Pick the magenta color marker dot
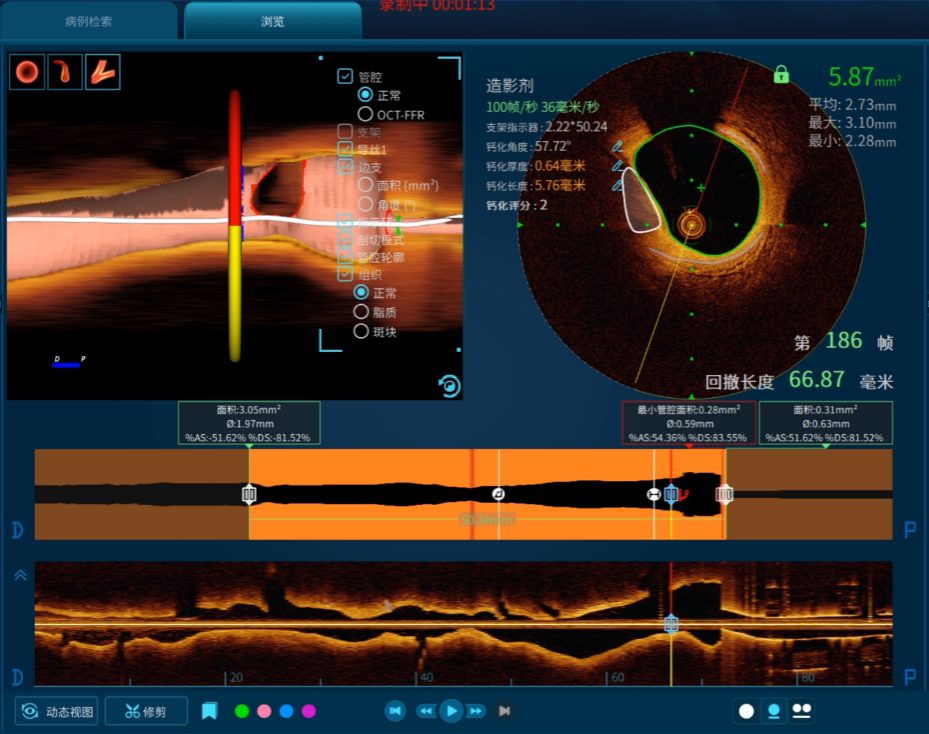Viewport: 929px width, 734px height. (309, 711)
